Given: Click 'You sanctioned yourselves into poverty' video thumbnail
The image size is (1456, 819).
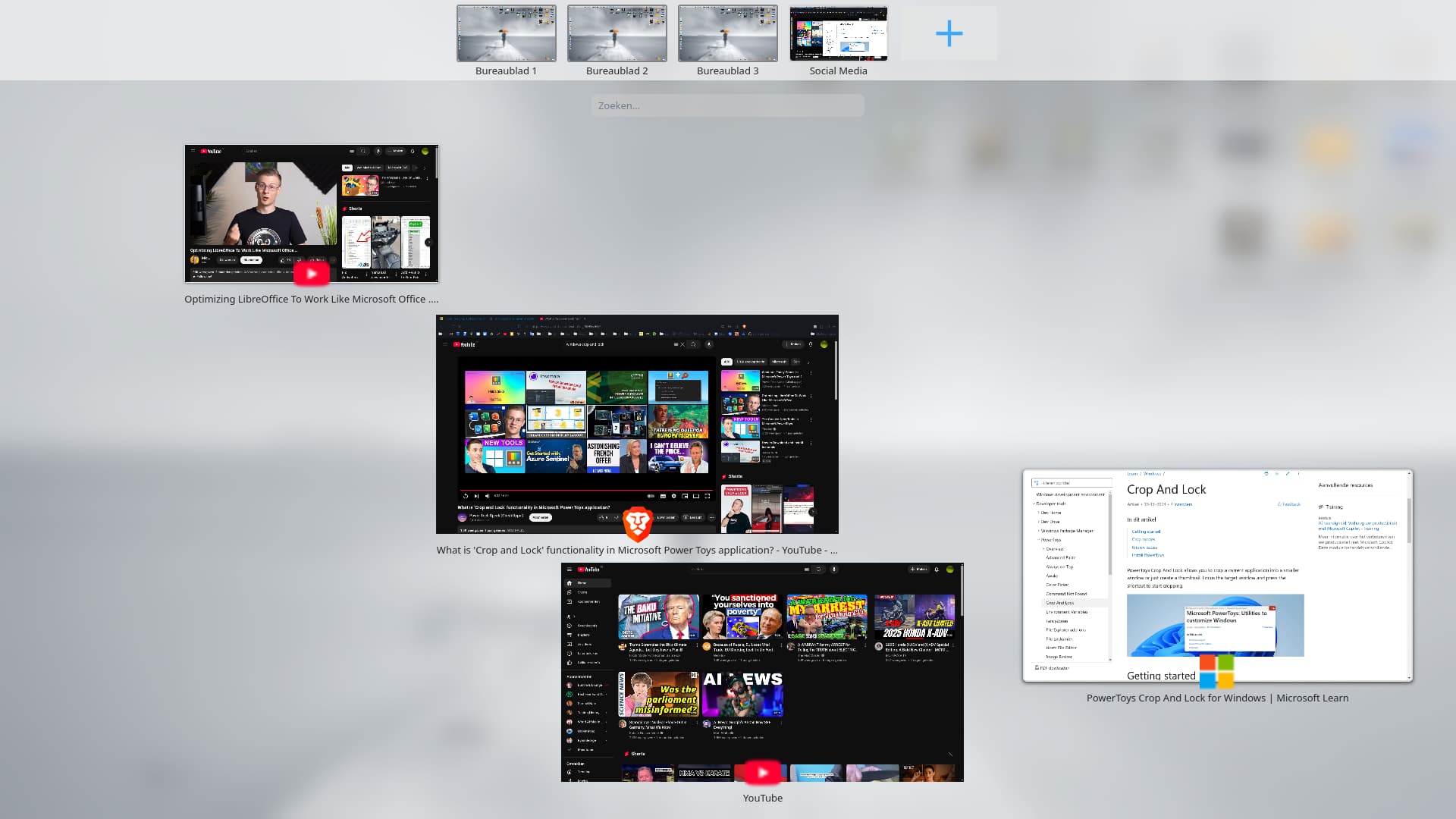Looking at the screenshot, I should [x=742, y=617].
